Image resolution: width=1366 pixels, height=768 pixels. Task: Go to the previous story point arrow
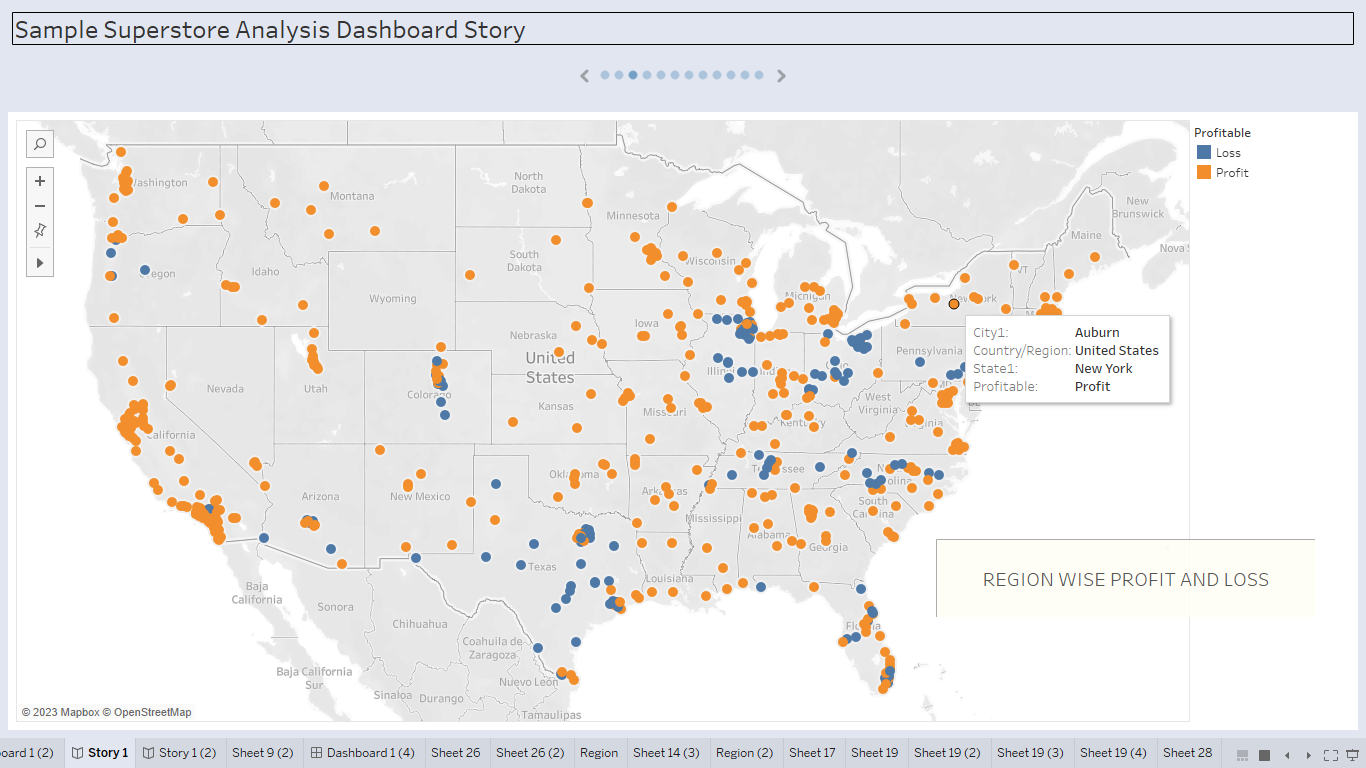[585, 75]
